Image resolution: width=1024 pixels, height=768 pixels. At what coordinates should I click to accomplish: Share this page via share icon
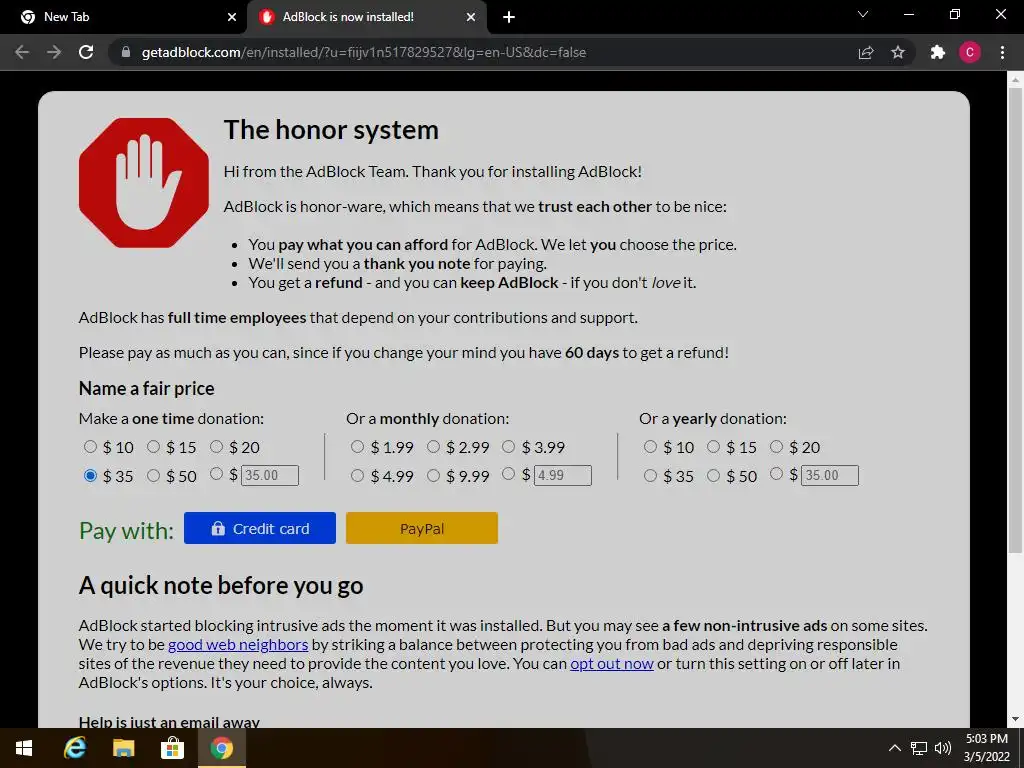(x=866, y=52)
